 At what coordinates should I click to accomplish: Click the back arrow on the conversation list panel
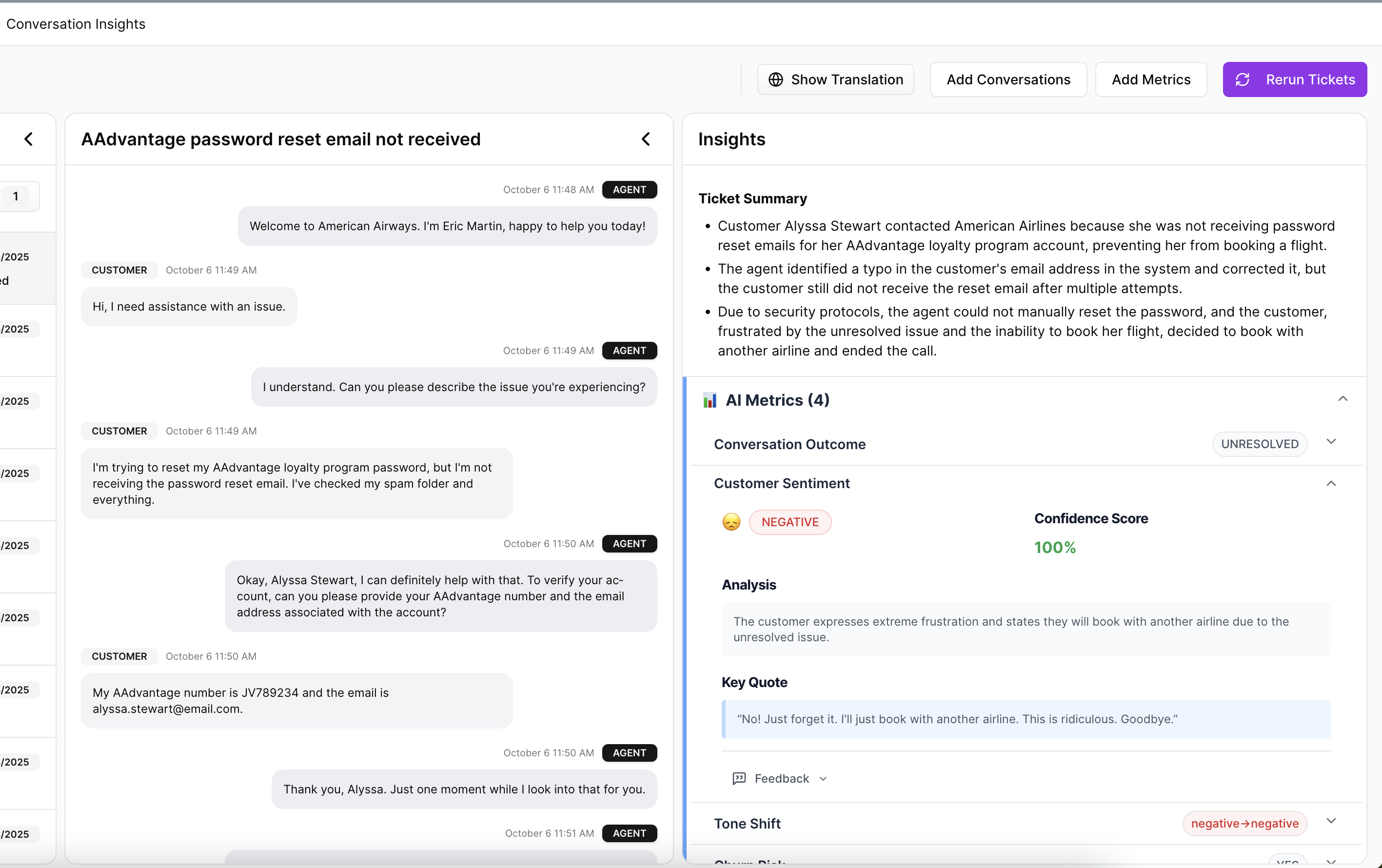(28, 139)
